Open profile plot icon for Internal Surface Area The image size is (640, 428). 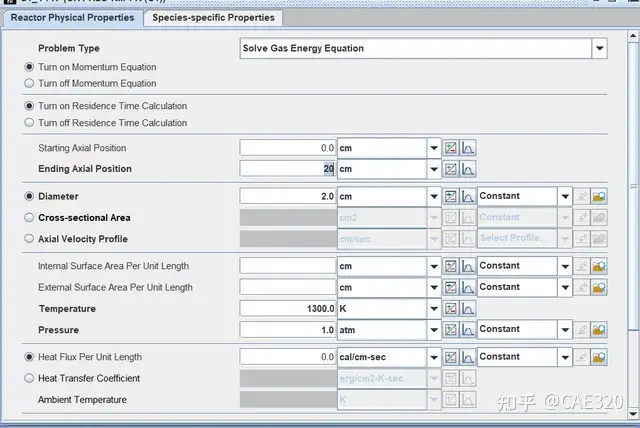468,266
